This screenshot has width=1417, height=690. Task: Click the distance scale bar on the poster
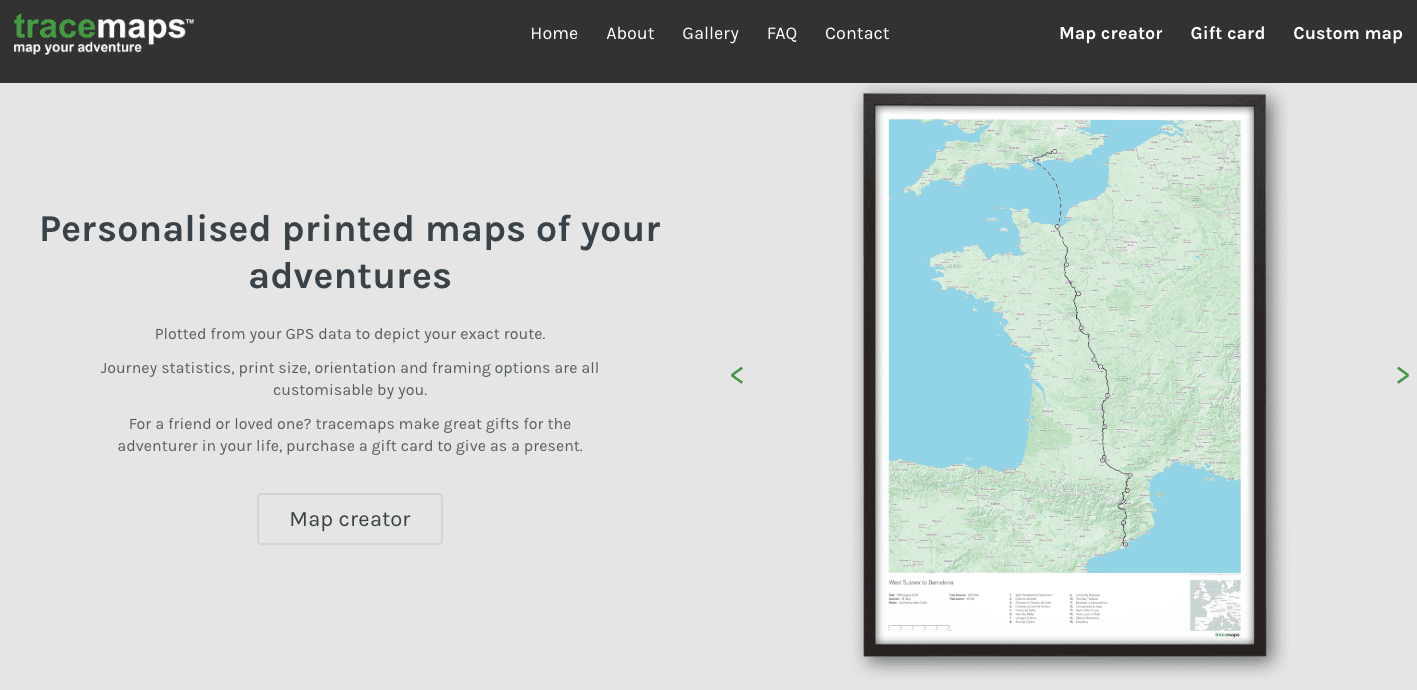click(x=920, y=627)
